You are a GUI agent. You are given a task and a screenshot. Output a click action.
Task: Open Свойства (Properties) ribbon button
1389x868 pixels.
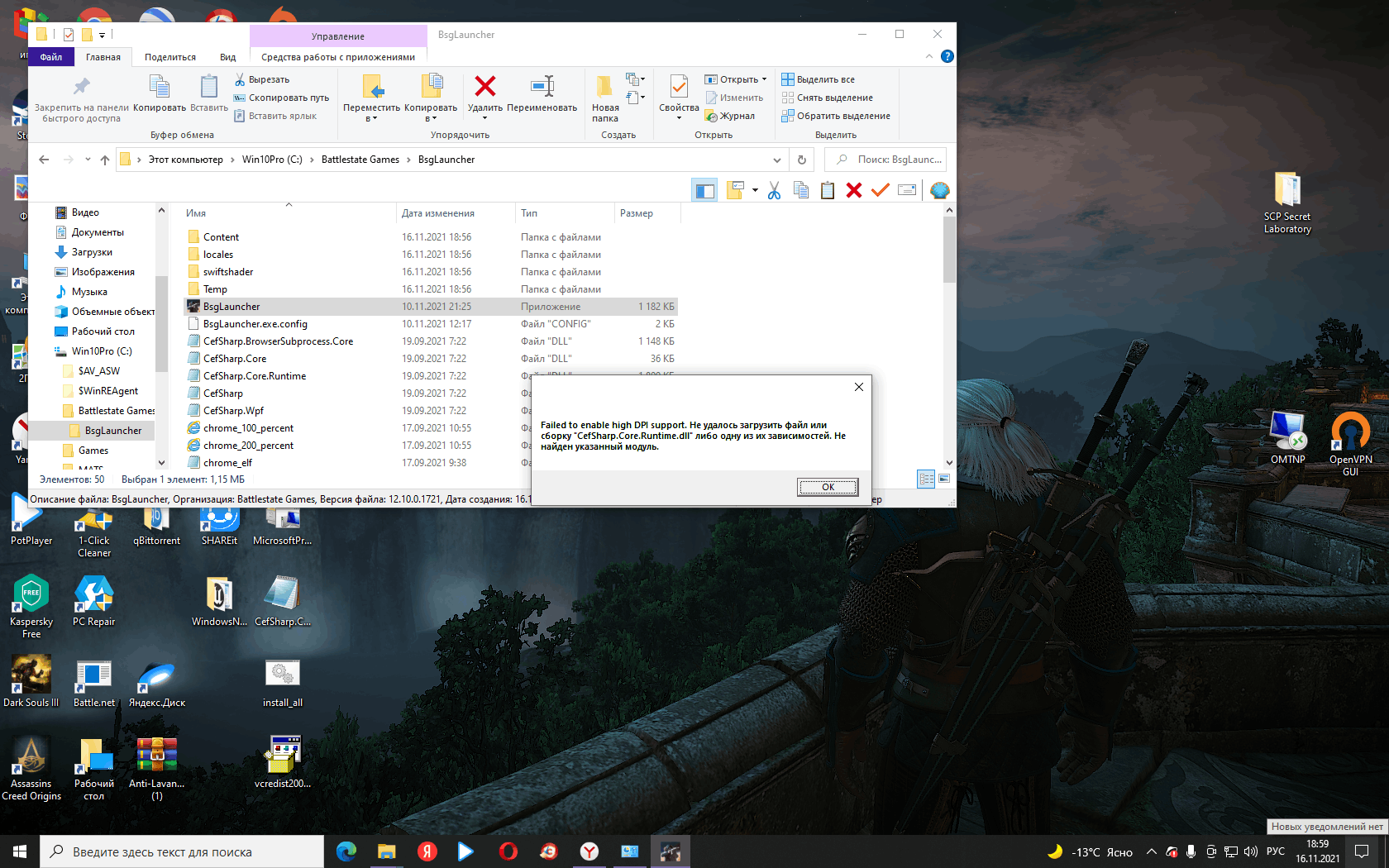click(679, 96)
